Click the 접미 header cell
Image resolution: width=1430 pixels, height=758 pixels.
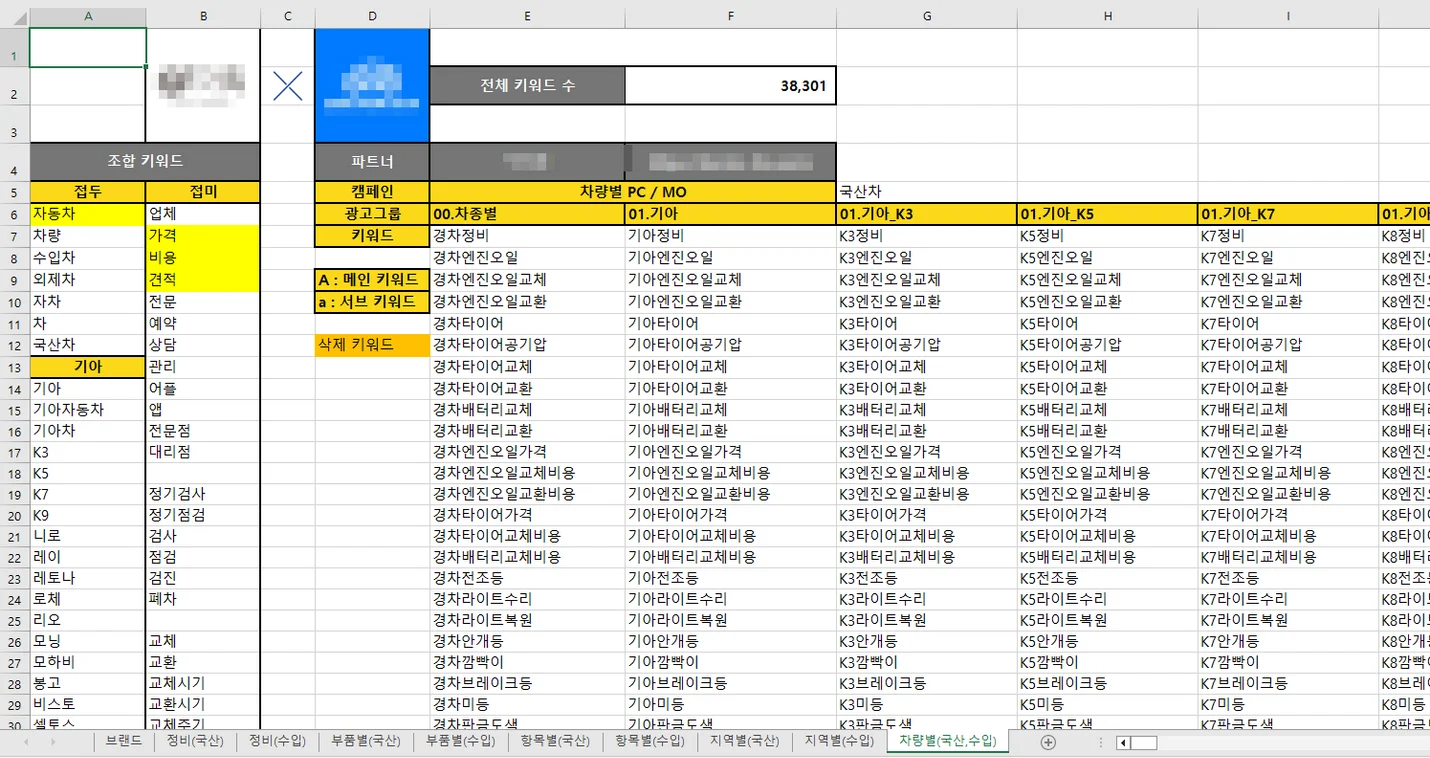(x=203, y=192)
